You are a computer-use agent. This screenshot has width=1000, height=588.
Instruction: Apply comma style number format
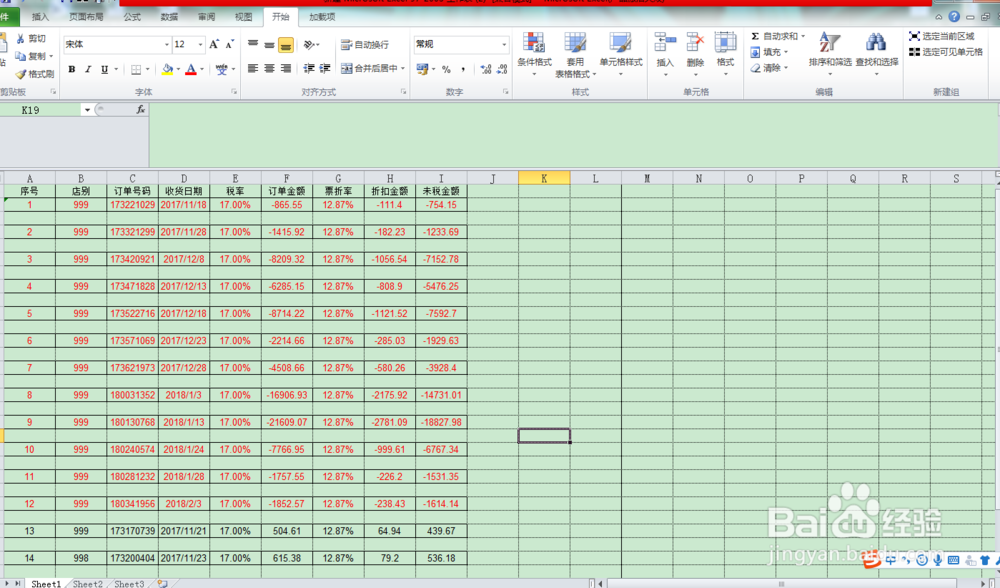[463, 69]
